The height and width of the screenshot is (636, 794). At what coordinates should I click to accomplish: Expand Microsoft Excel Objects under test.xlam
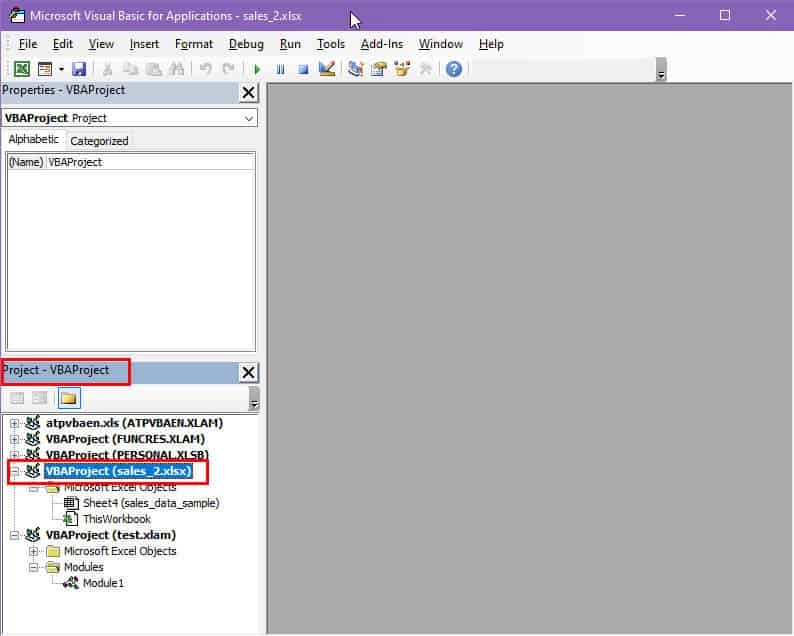(x=33, y=551)
